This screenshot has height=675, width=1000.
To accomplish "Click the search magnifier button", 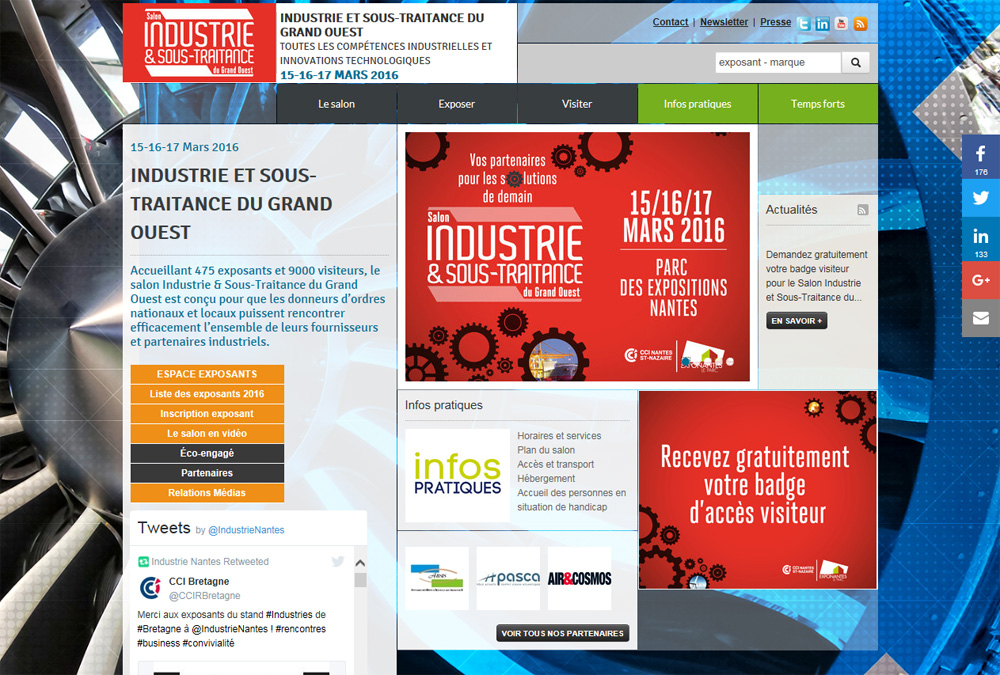I will click(x=855, y=63).
